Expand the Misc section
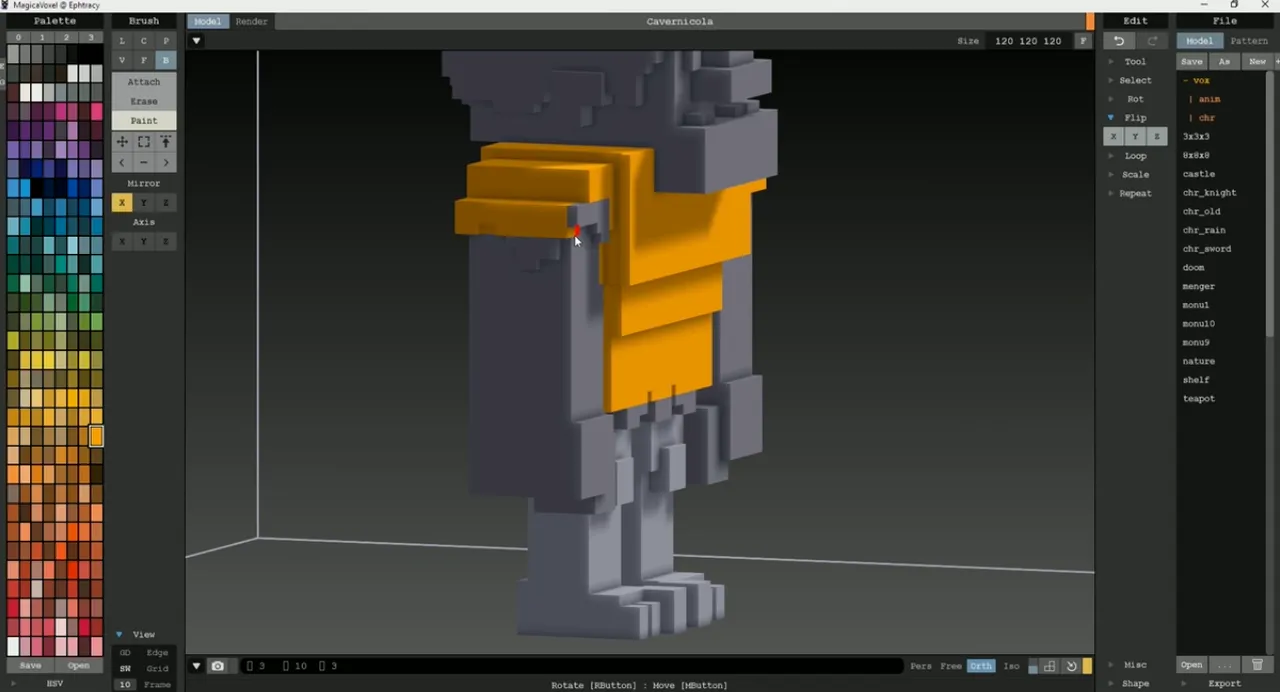 (x=1135, y=665)
